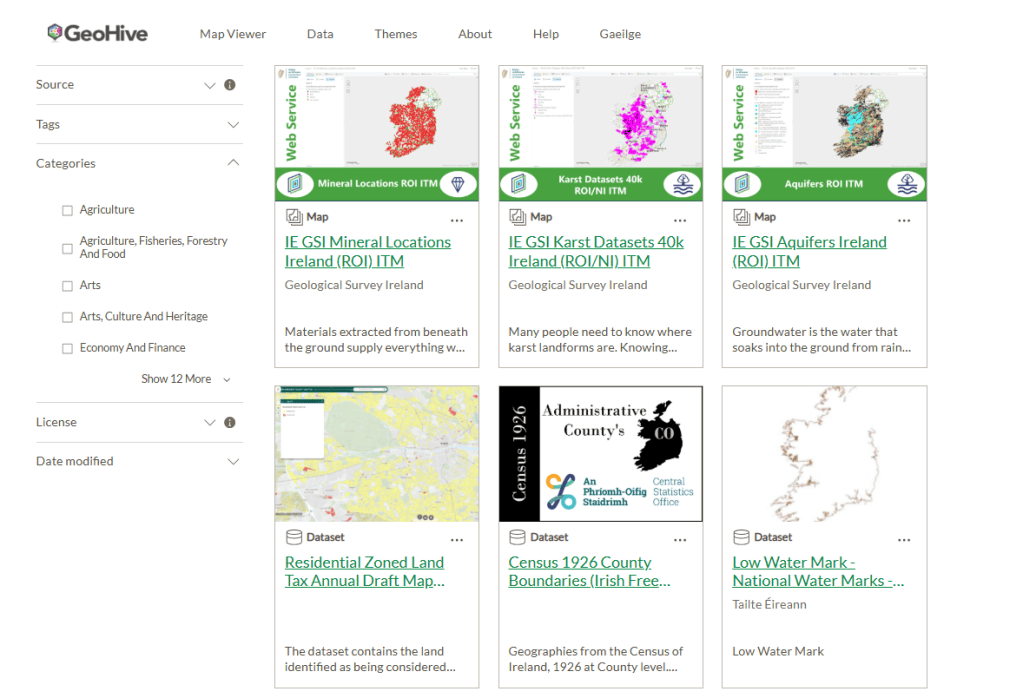This screenshot has width=1023, height=698.
Task: Switch language to Gaeilge
Action: tap(620, 34)
